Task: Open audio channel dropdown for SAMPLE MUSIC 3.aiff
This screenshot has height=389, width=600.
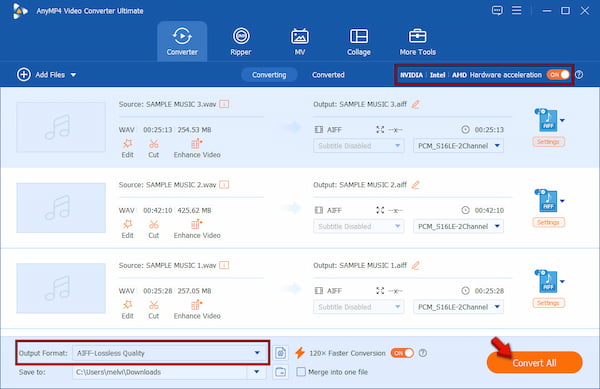Action: point(458,146)
